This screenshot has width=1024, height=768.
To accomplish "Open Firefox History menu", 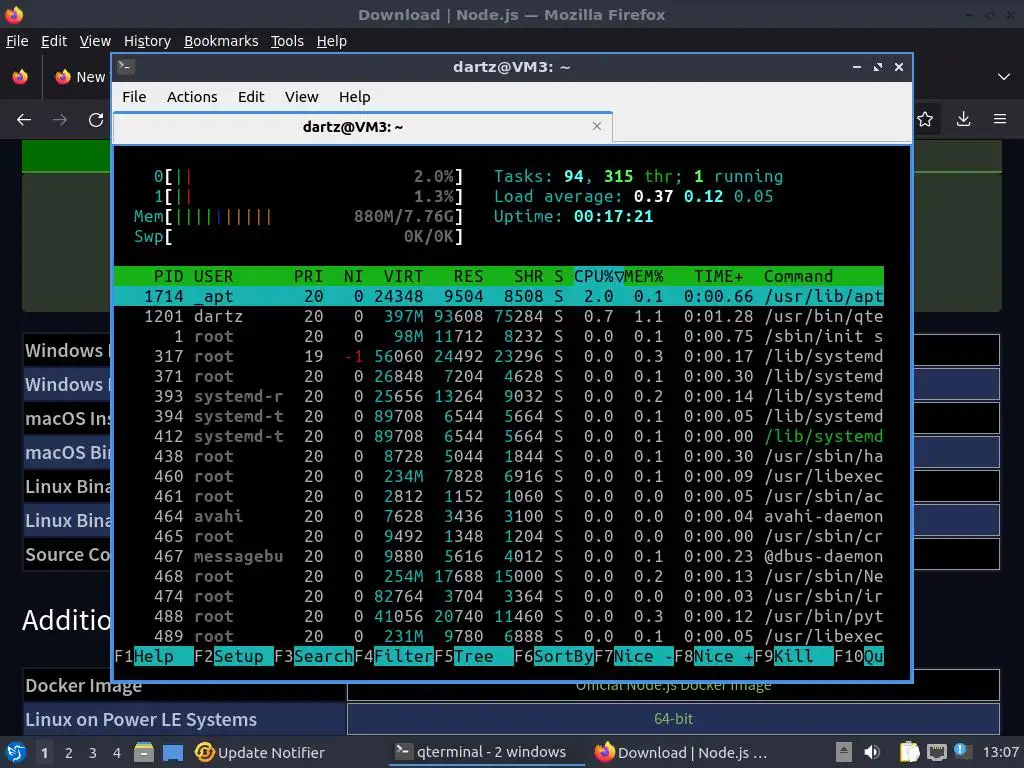I will (147, 41).
